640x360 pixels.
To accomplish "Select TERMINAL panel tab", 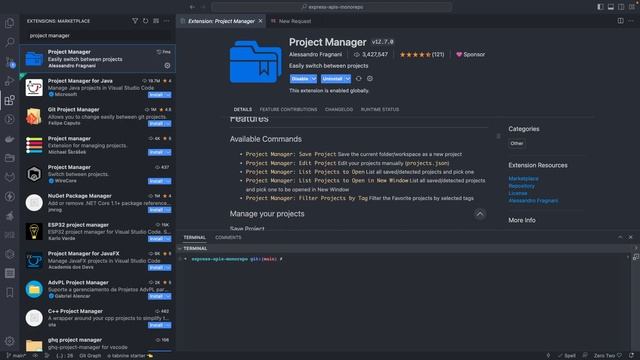I will (x=195, y=237).
